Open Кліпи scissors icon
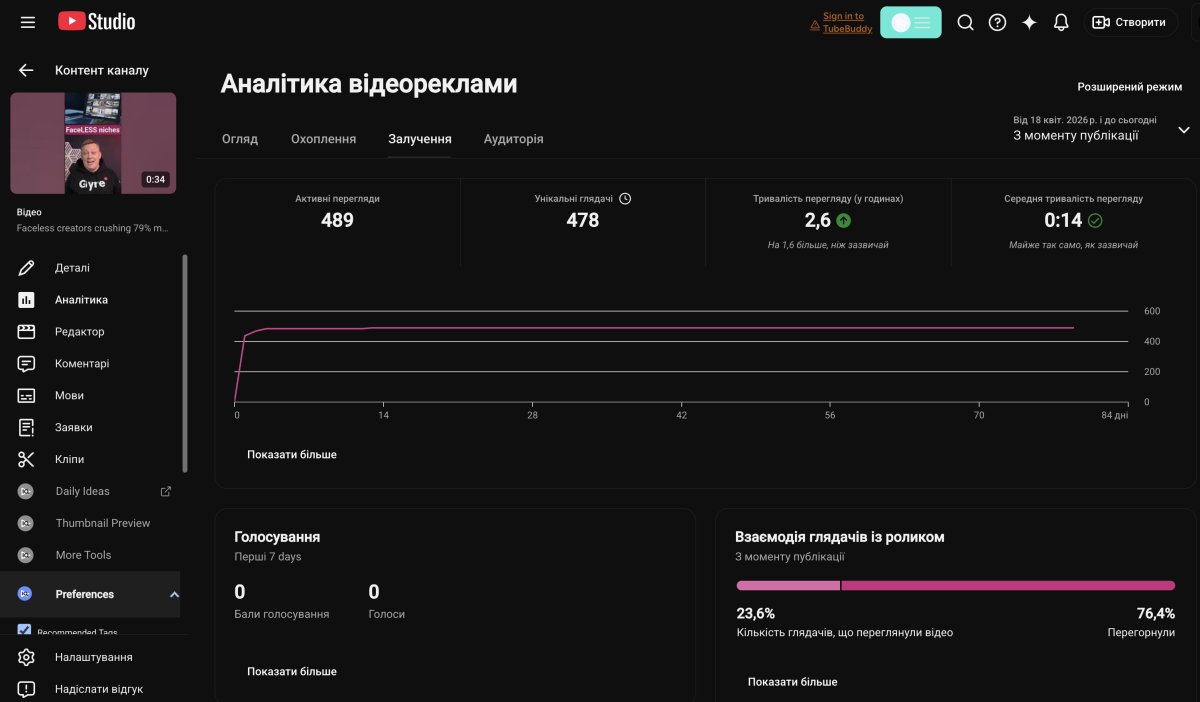The width and height of the screenshot is (1200, 702). point(26,460)
